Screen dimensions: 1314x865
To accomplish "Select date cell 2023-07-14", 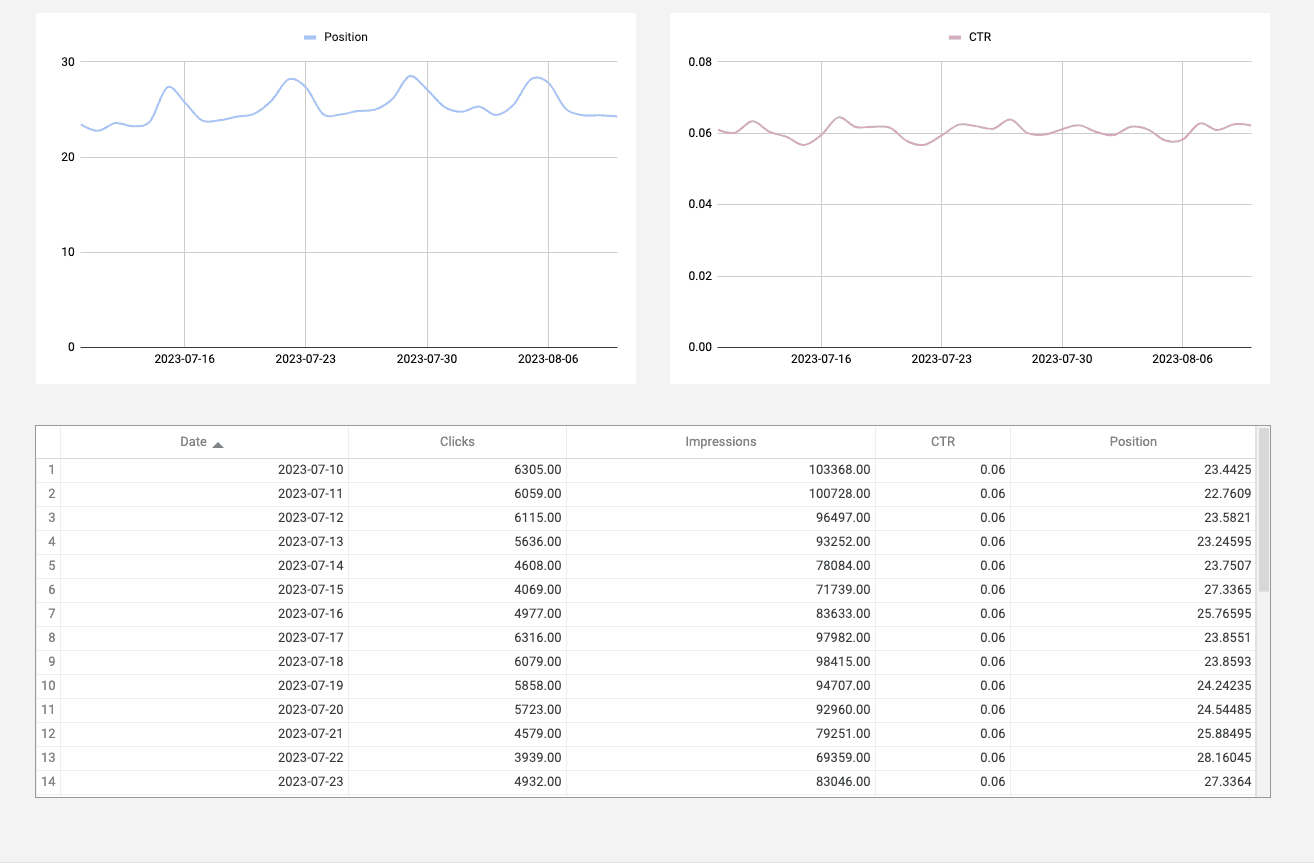I will coord(311,565).
